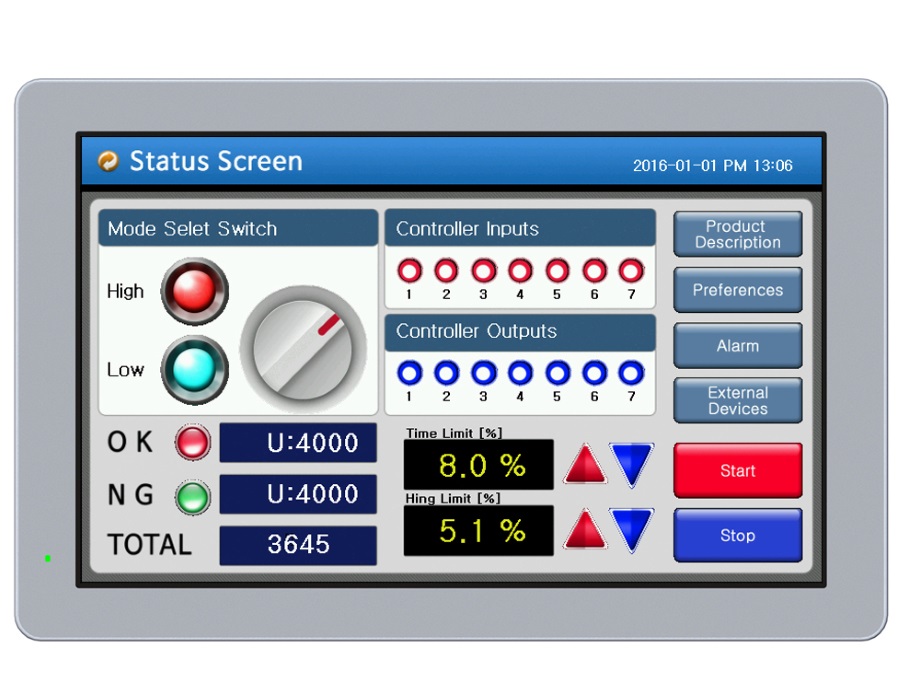Turn the rotary mode select knob
900x696 pixels.
click(x=303, y=349)
